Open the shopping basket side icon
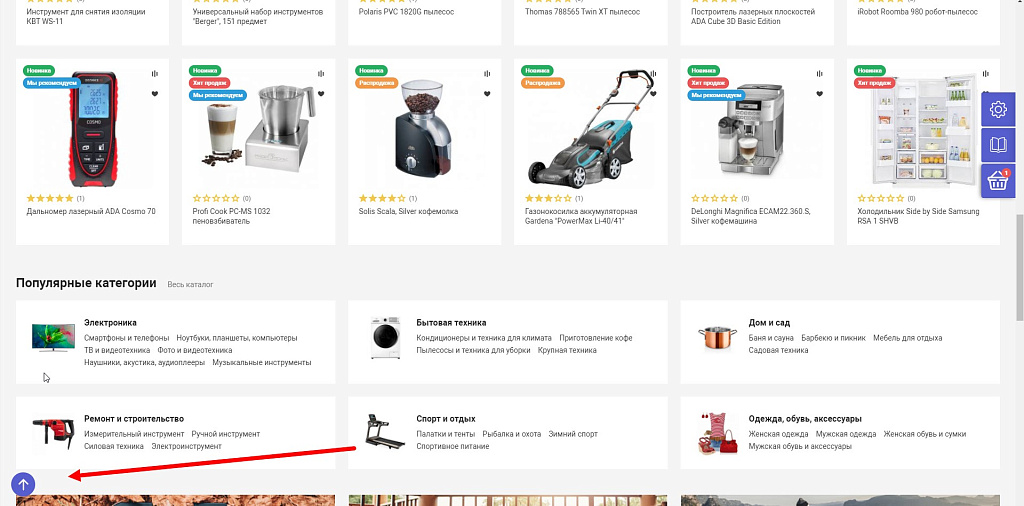The image size is (1024, 506). tap(997, 181)
